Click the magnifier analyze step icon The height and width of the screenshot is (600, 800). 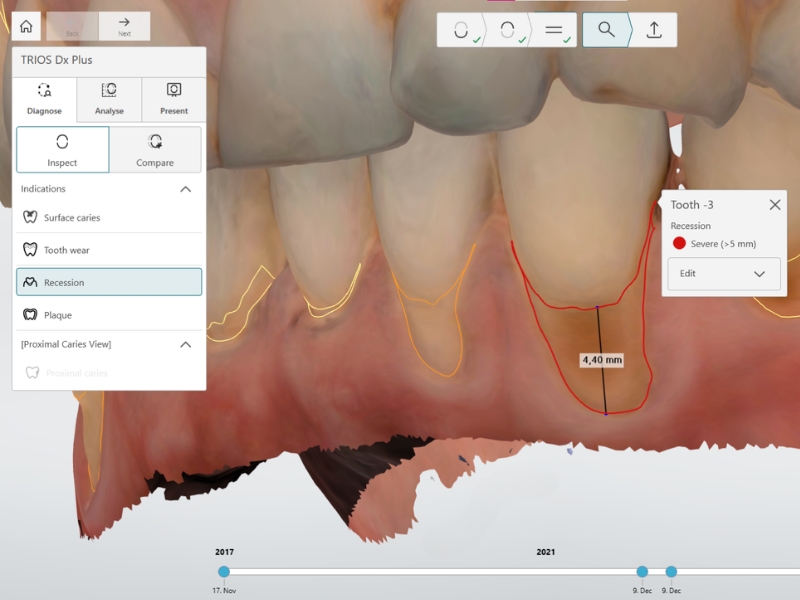coord(606,30)
